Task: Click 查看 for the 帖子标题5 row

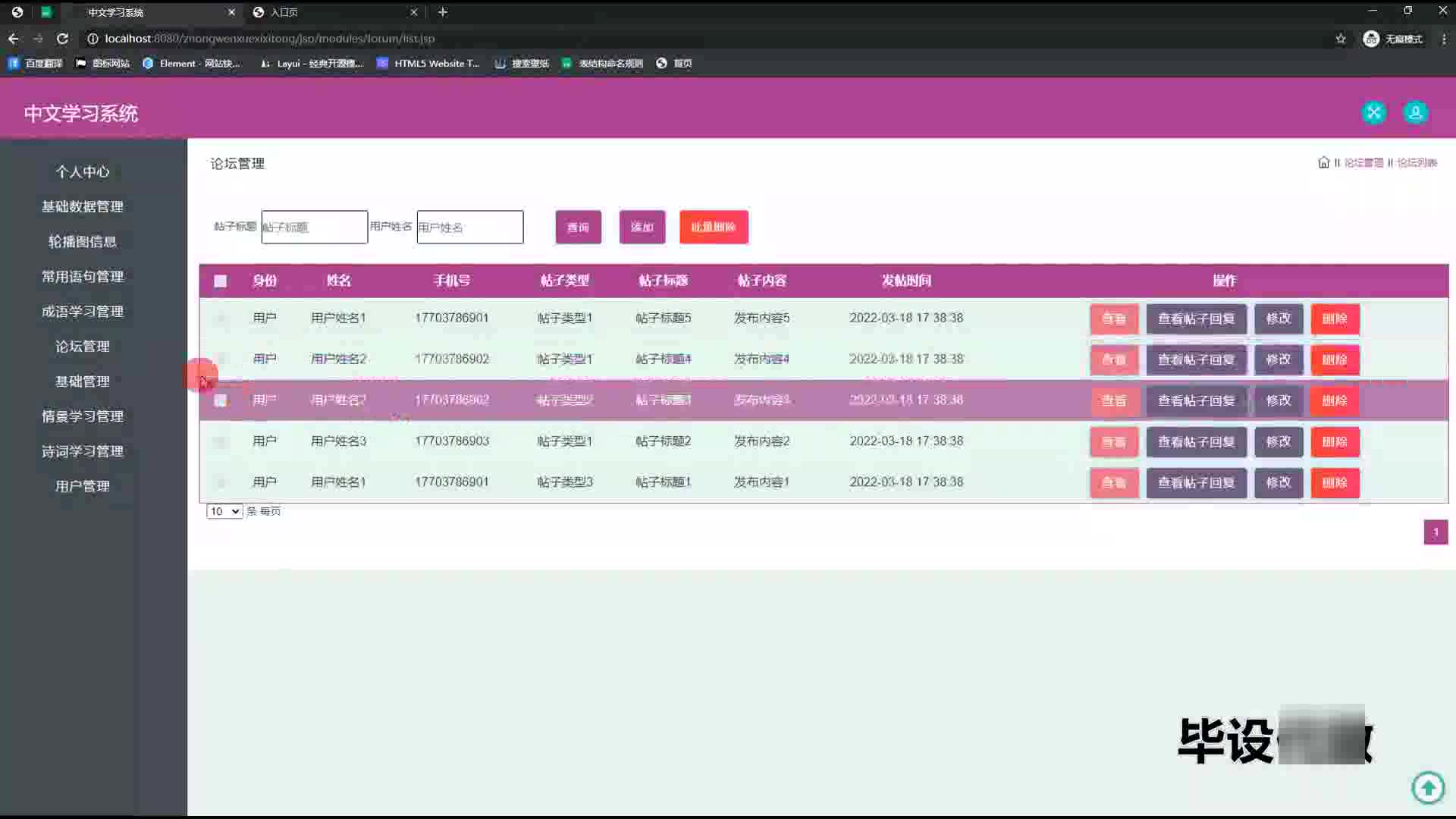Action: [x=1113, y=318]
